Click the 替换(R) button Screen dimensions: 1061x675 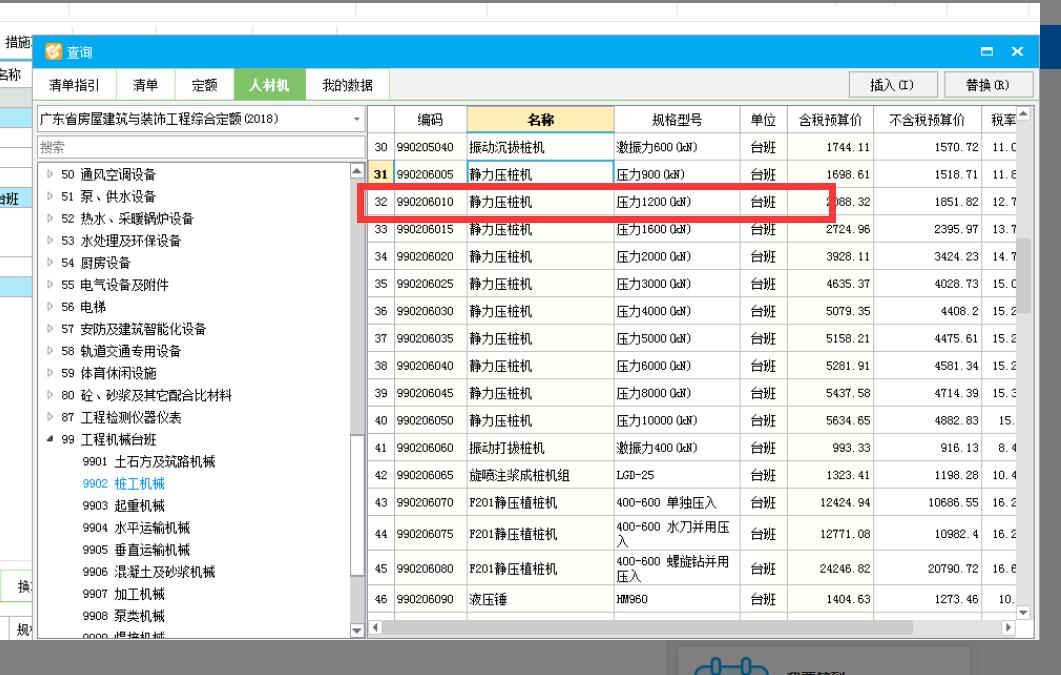tap(988, 85)
